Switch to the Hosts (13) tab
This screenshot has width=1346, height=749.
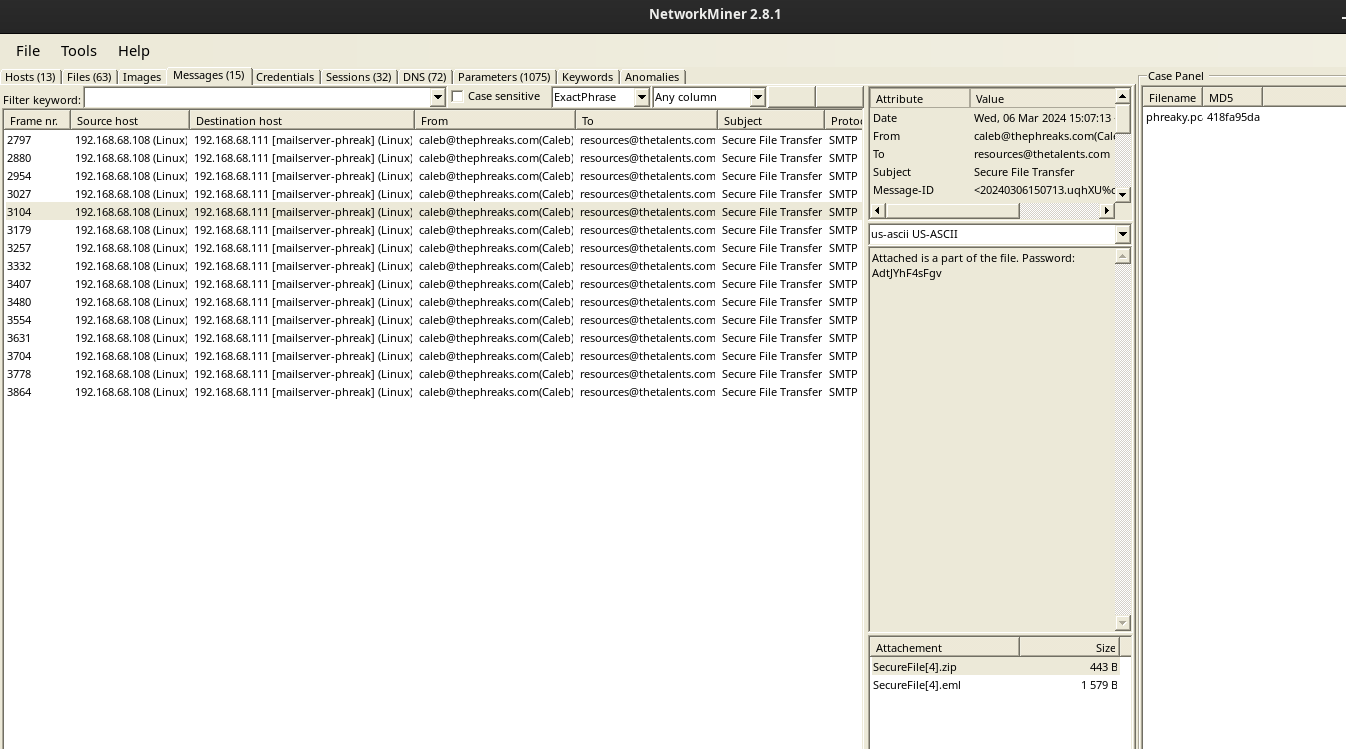[30, 77]
